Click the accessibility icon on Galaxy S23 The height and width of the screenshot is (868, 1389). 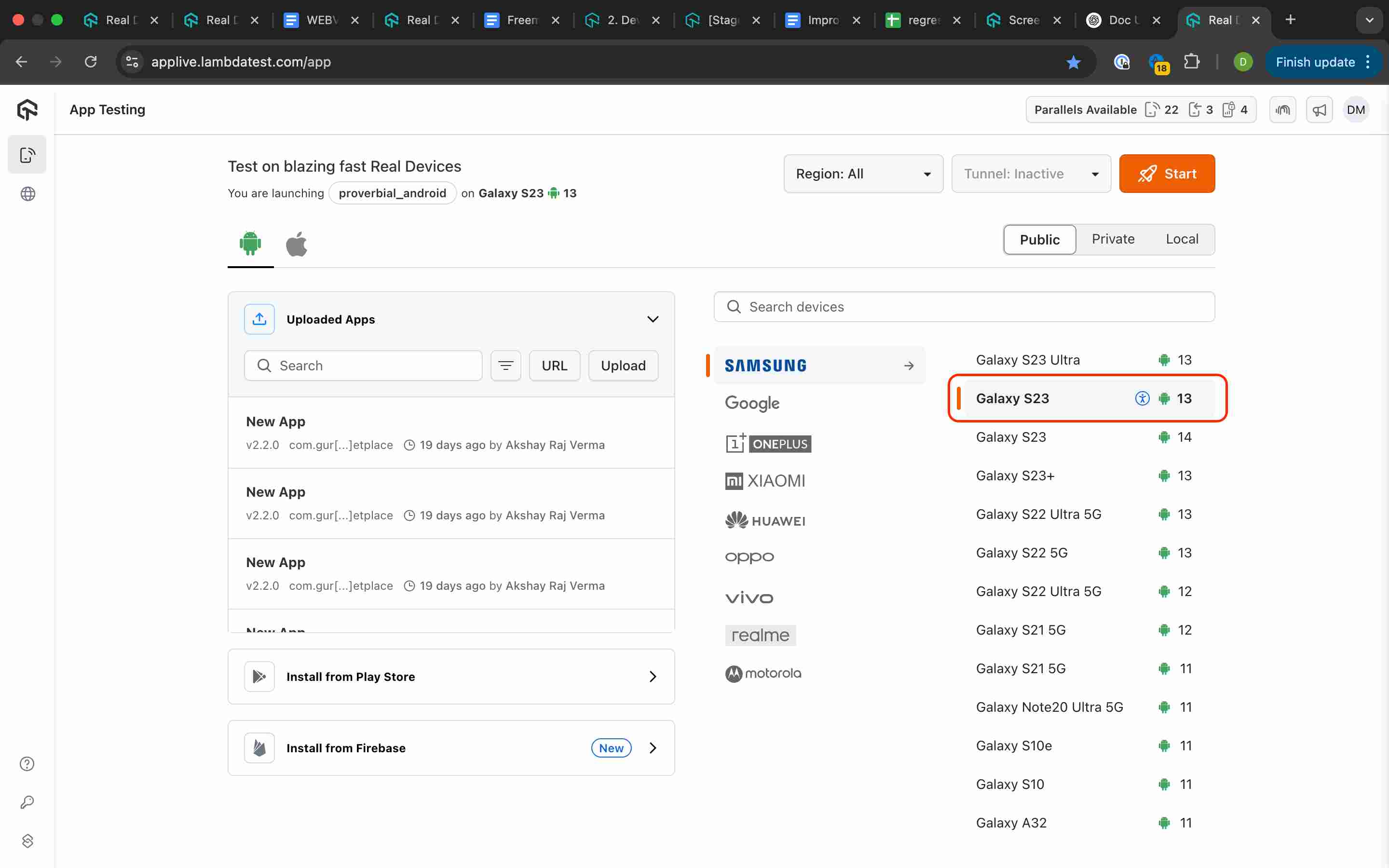[1142, 398]
